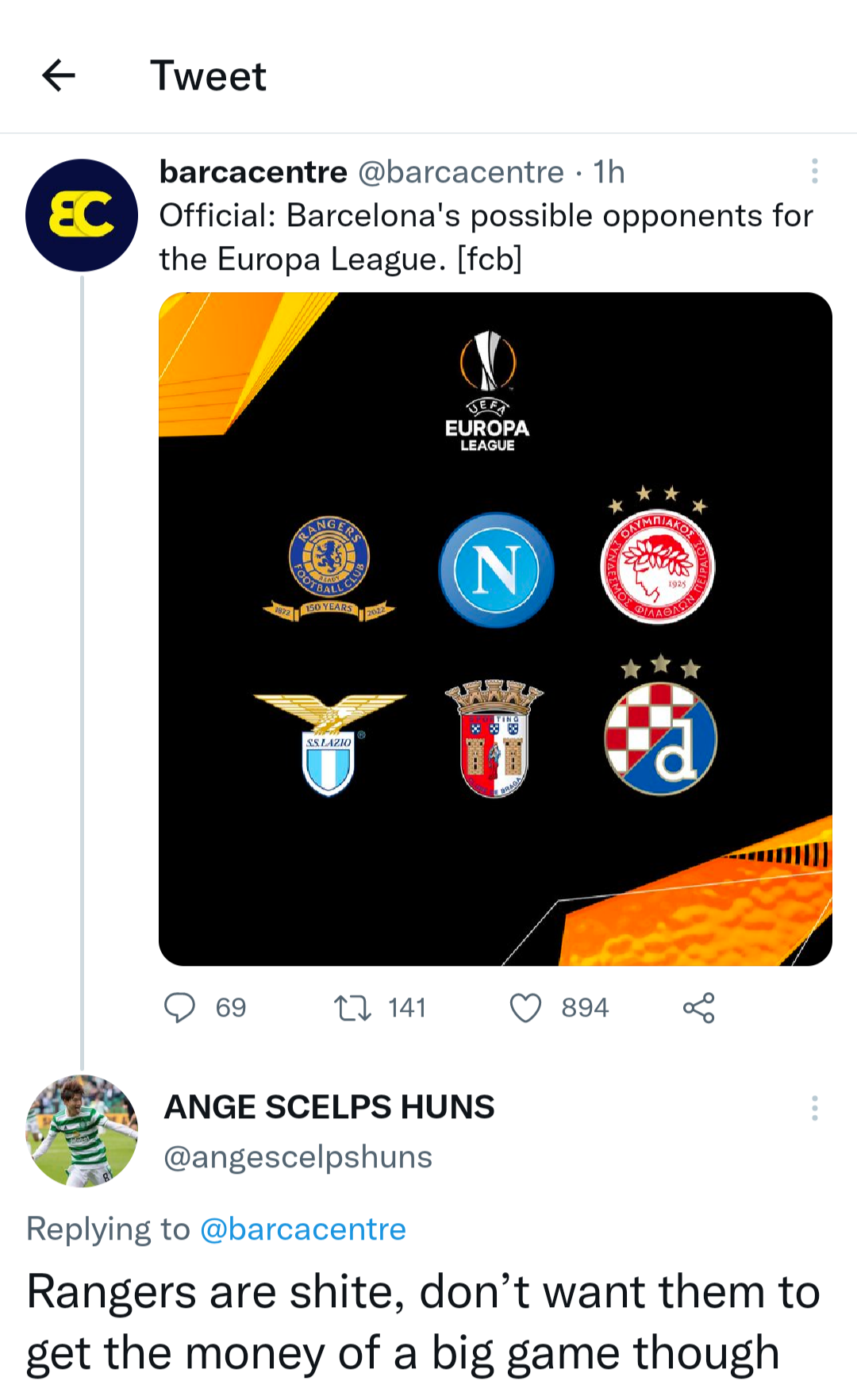Open the @angescelpshuns handle
857x1400 pixels.
click(298, 1157)
